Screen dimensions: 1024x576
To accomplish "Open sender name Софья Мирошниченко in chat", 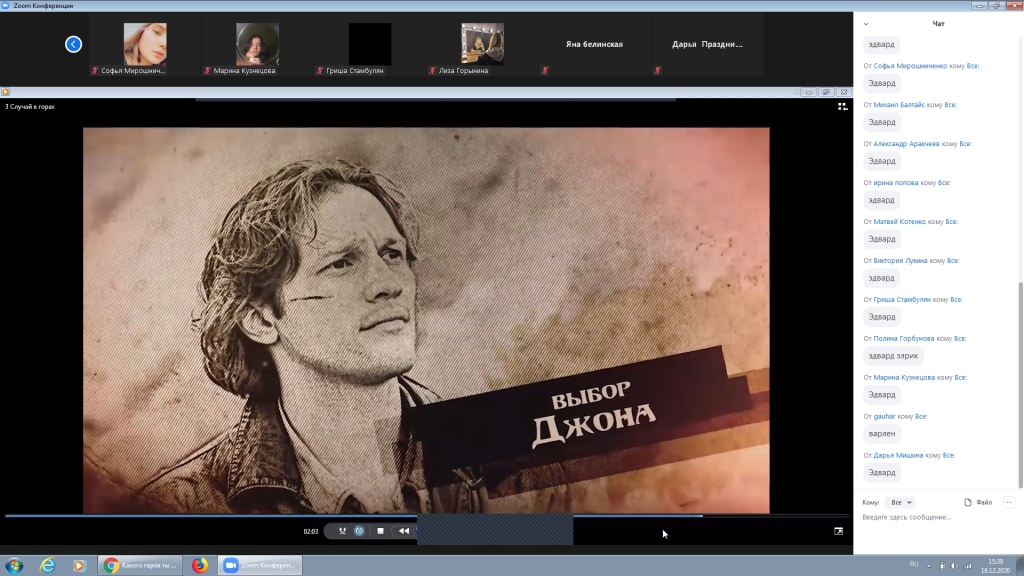I will [x=910, y=66].
